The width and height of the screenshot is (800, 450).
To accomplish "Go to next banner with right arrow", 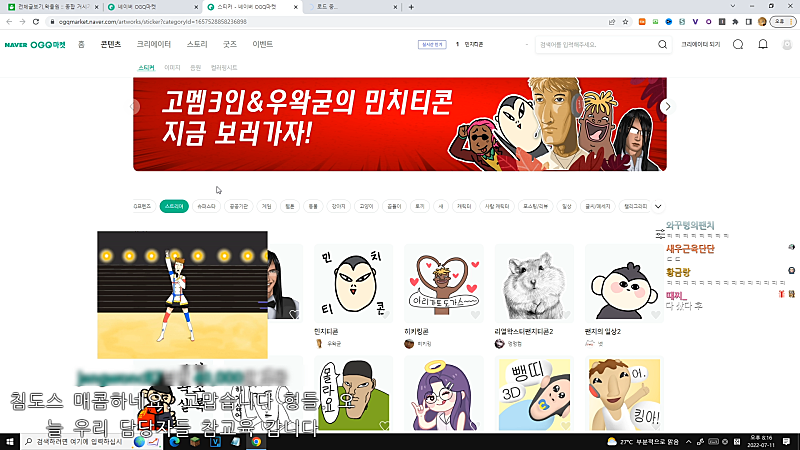I will 667,107.
